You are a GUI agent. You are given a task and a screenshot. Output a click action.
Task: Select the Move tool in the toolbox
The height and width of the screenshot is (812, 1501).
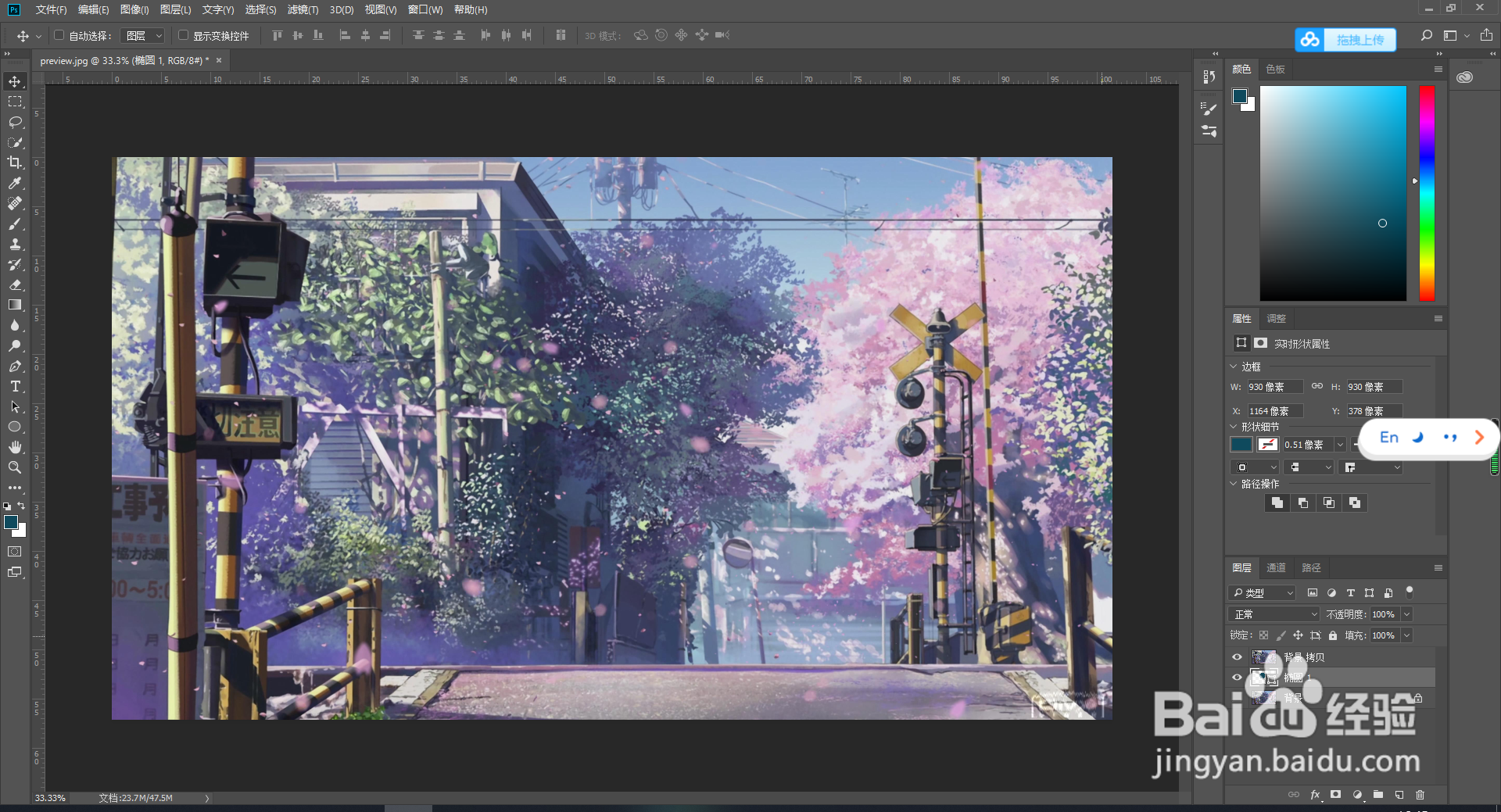(x=15, y=81)
